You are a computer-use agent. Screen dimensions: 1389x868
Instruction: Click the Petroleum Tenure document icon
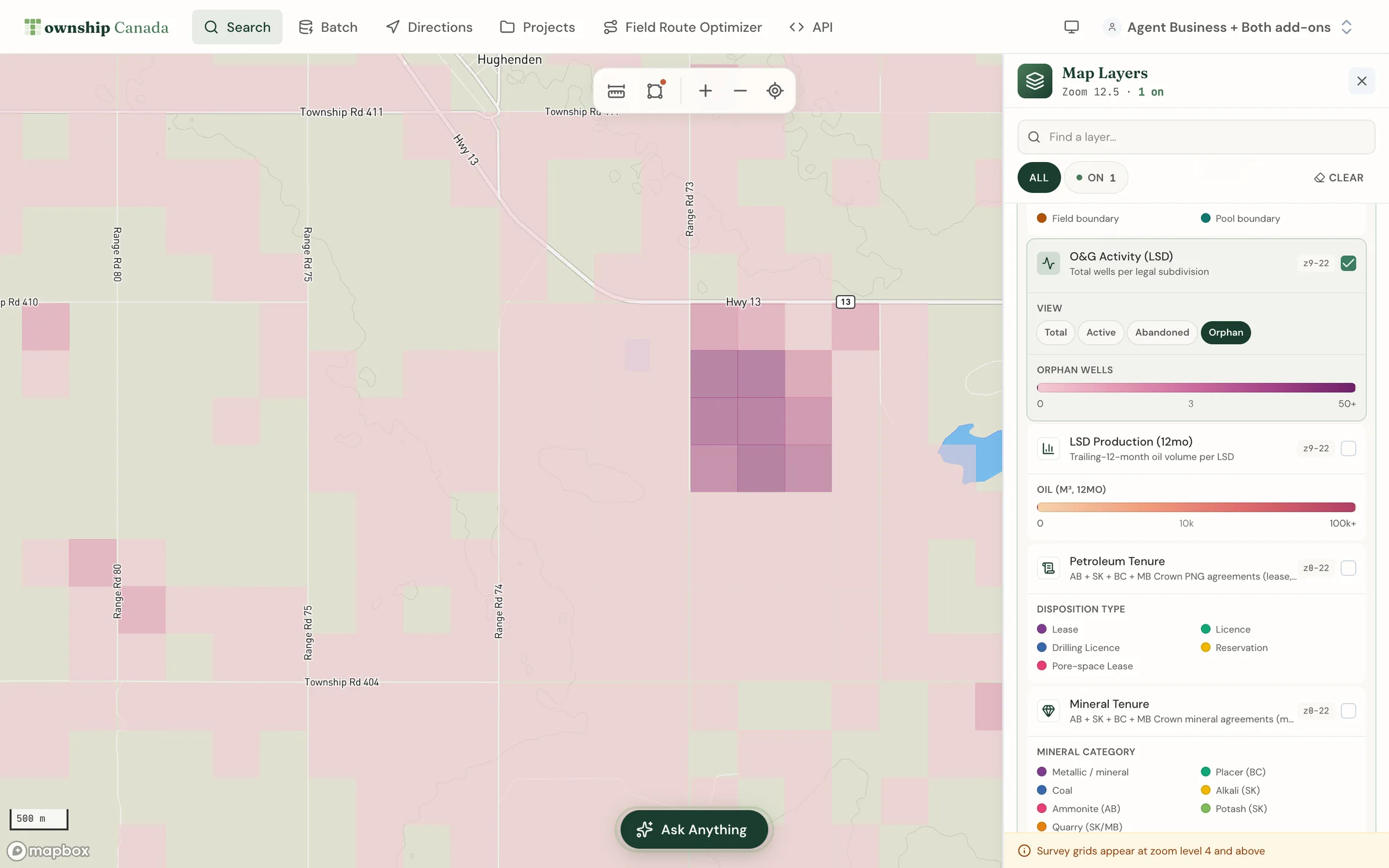[x=1048, y=568]
